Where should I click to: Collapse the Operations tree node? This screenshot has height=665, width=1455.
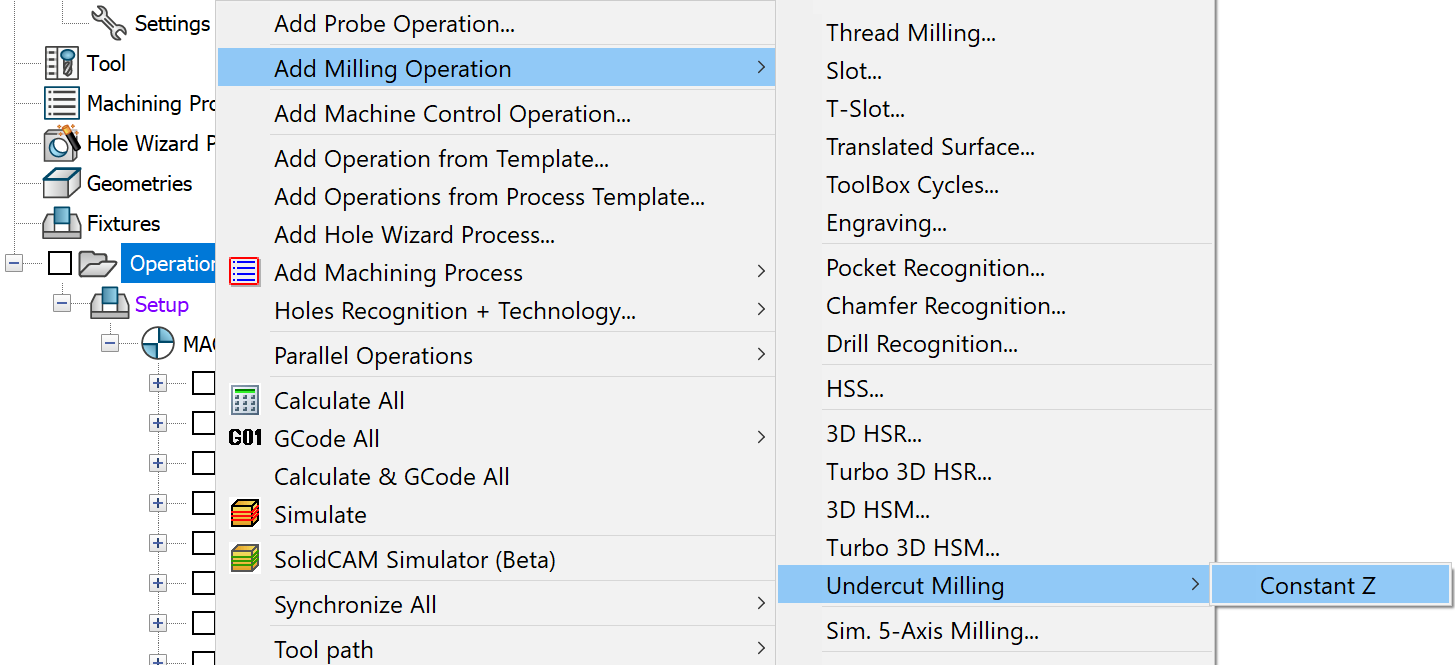[14, 263]
